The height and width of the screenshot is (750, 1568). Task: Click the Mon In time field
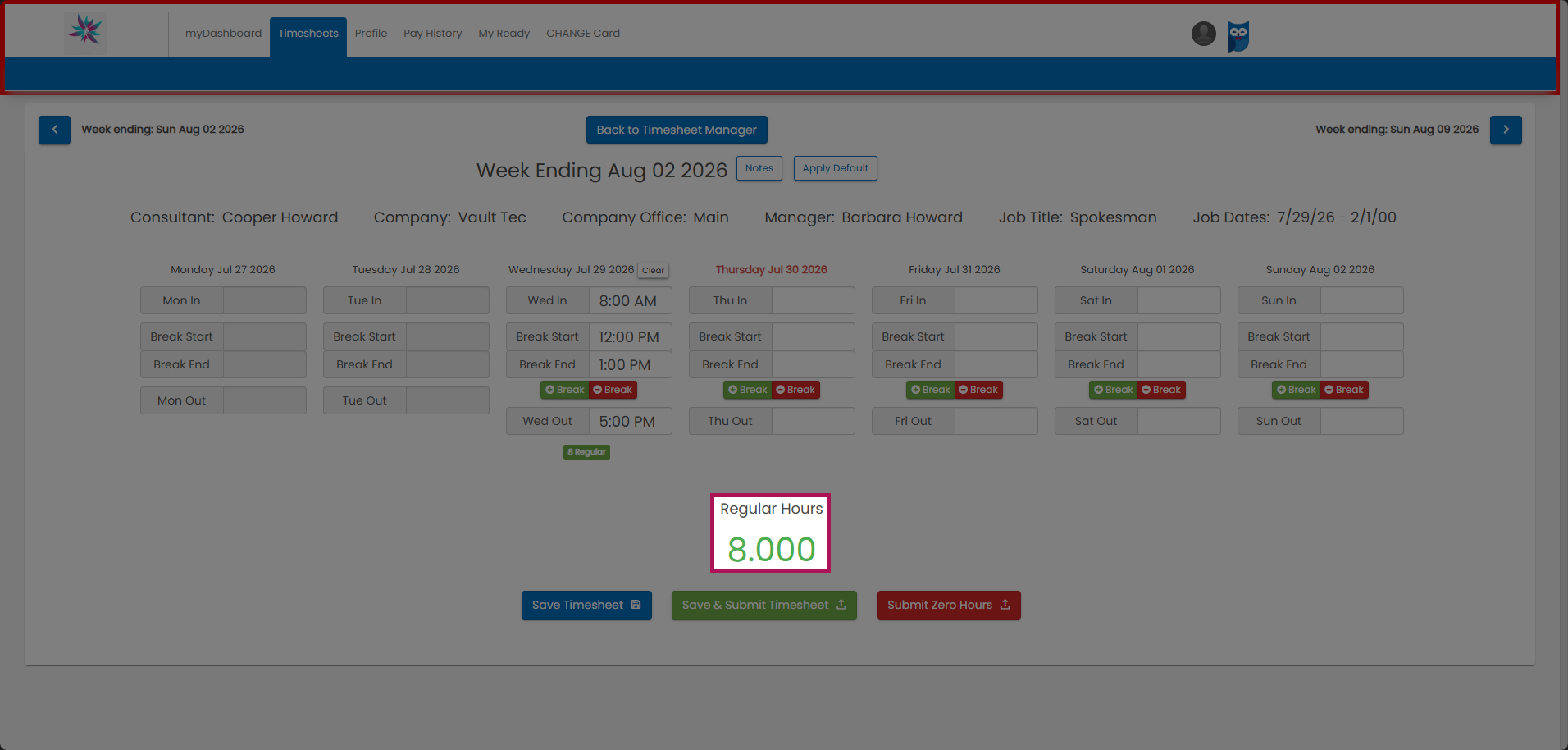coord(264,300)
